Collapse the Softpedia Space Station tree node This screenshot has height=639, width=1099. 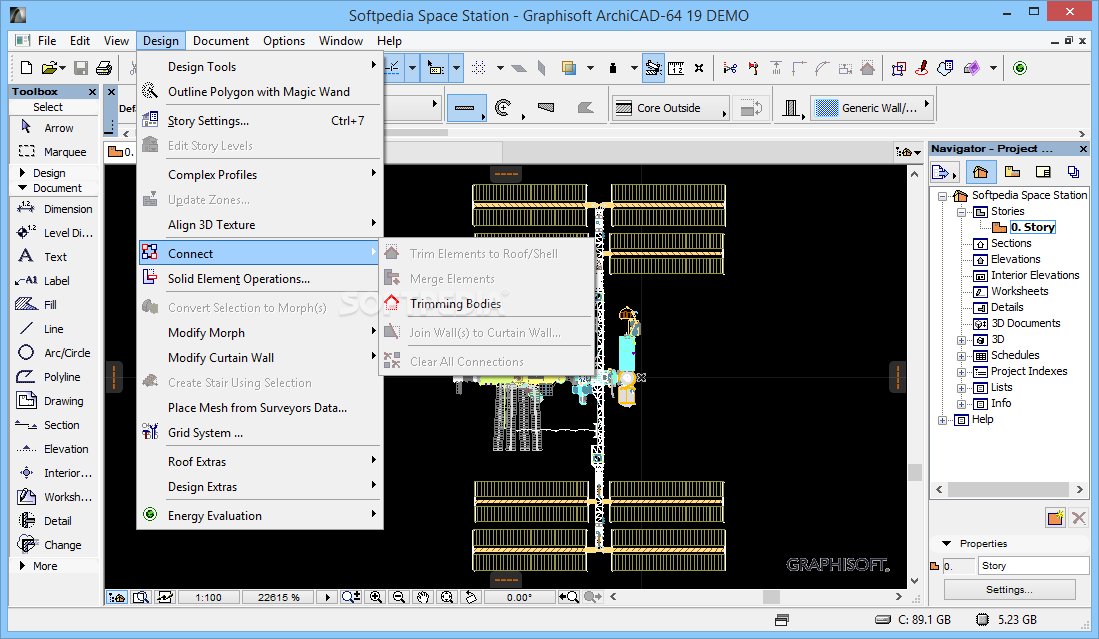click(x=943, y=196)
